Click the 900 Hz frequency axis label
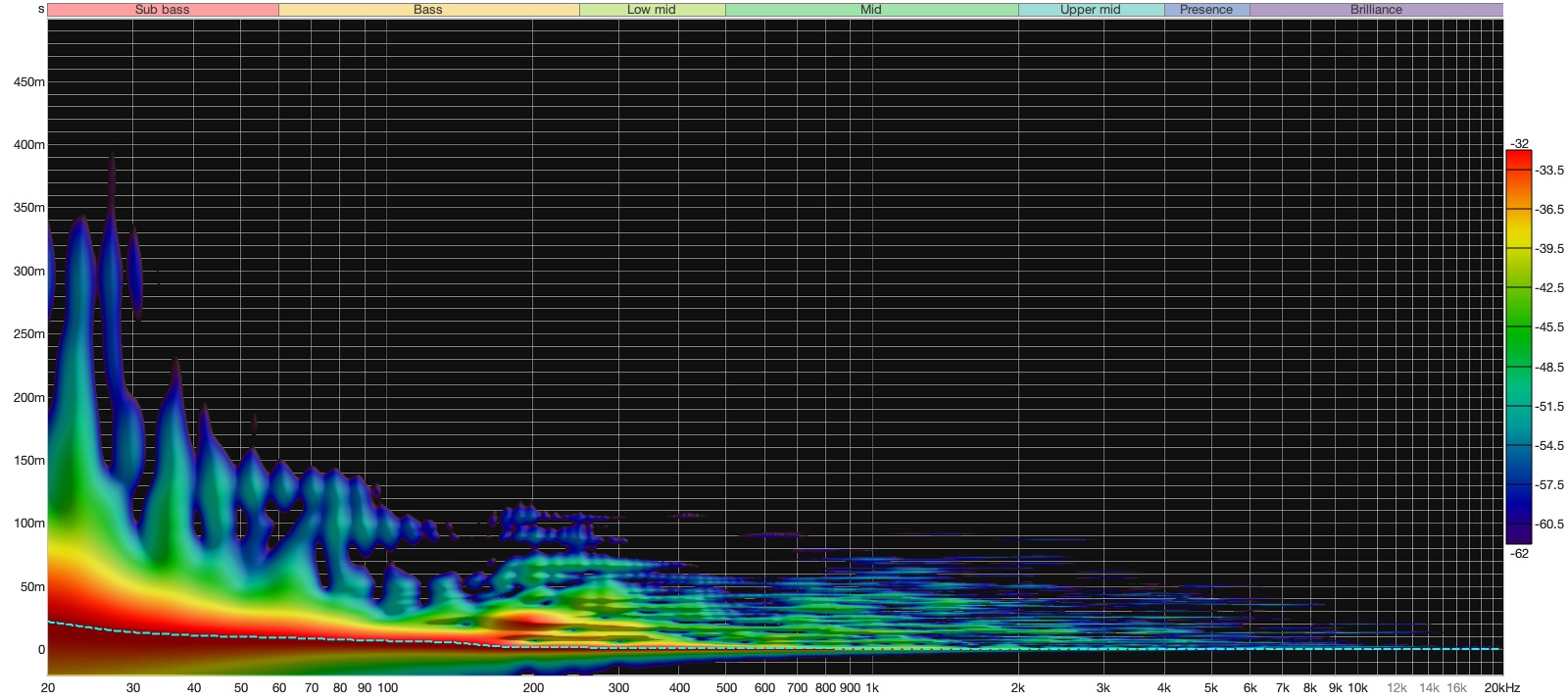Viewport: 1568px width, 700px height. point(850,687)
